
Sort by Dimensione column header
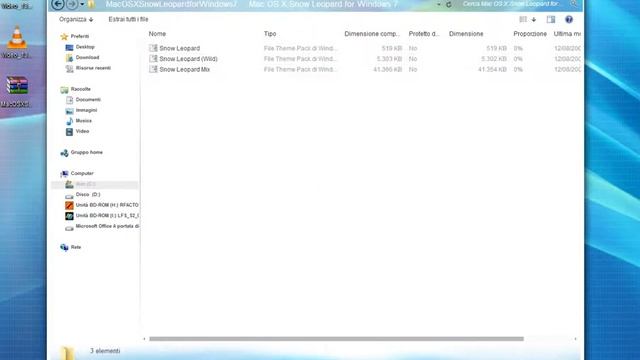[x=466, y=34]
